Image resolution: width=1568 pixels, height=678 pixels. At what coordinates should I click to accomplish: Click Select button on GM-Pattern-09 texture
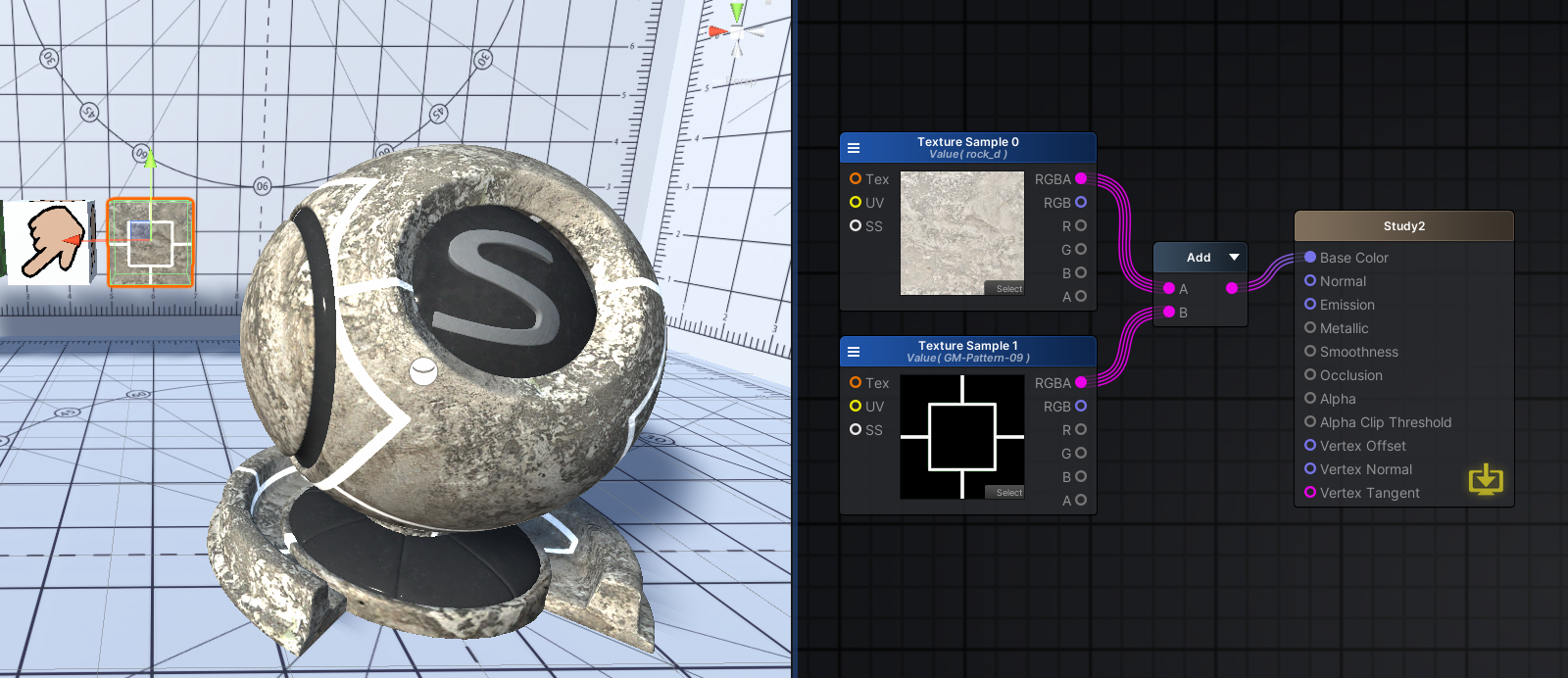point(1008,493)
